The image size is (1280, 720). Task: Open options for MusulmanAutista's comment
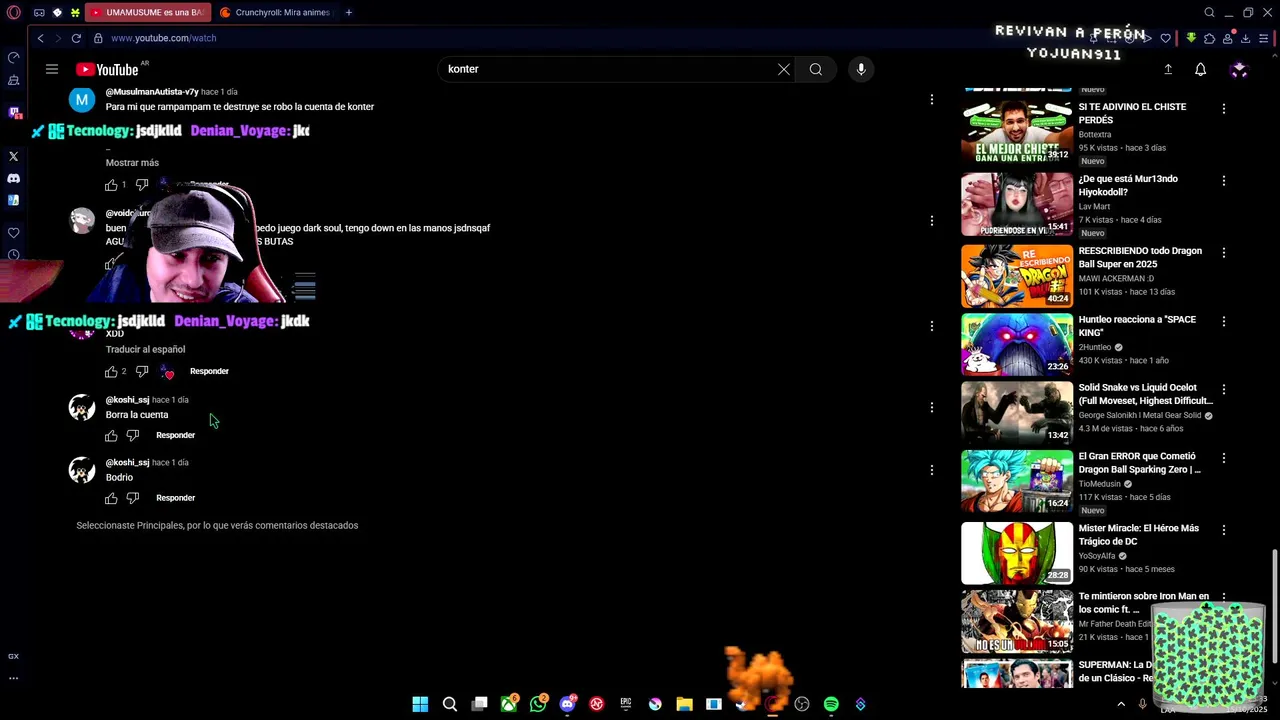pos(932,99)
